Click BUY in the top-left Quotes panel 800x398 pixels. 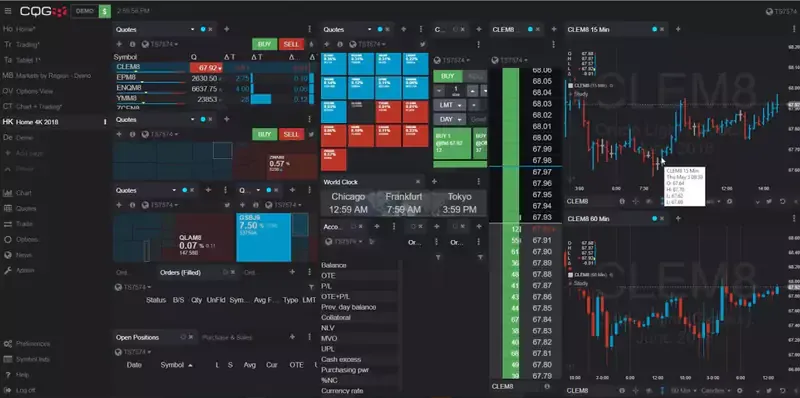(264, 44)
